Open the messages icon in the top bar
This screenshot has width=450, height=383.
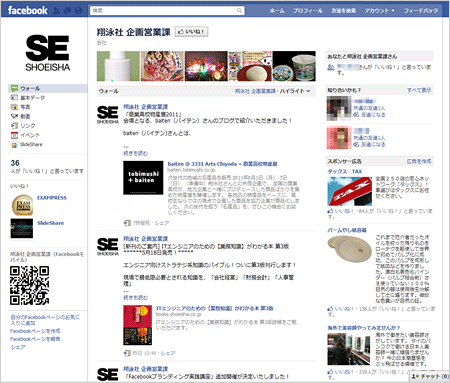point(68,11)
